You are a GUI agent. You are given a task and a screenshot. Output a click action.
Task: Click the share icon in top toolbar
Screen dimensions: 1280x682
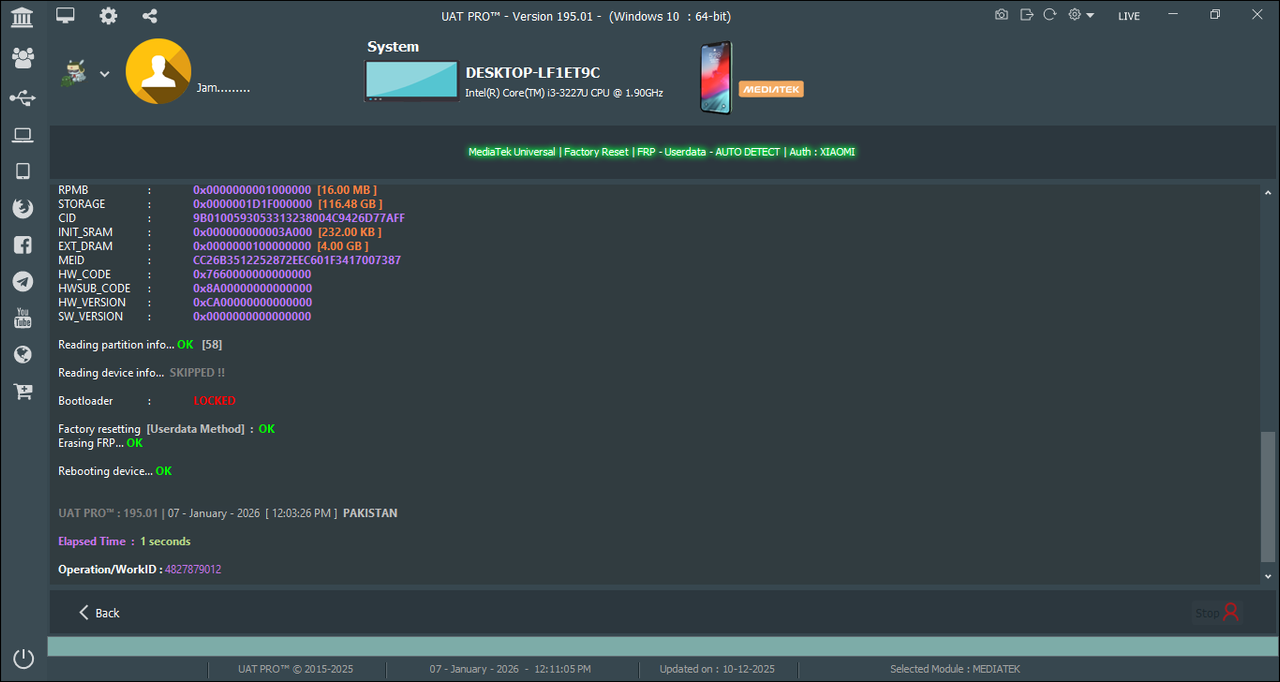pyautogui.click(x=150, y=15)
